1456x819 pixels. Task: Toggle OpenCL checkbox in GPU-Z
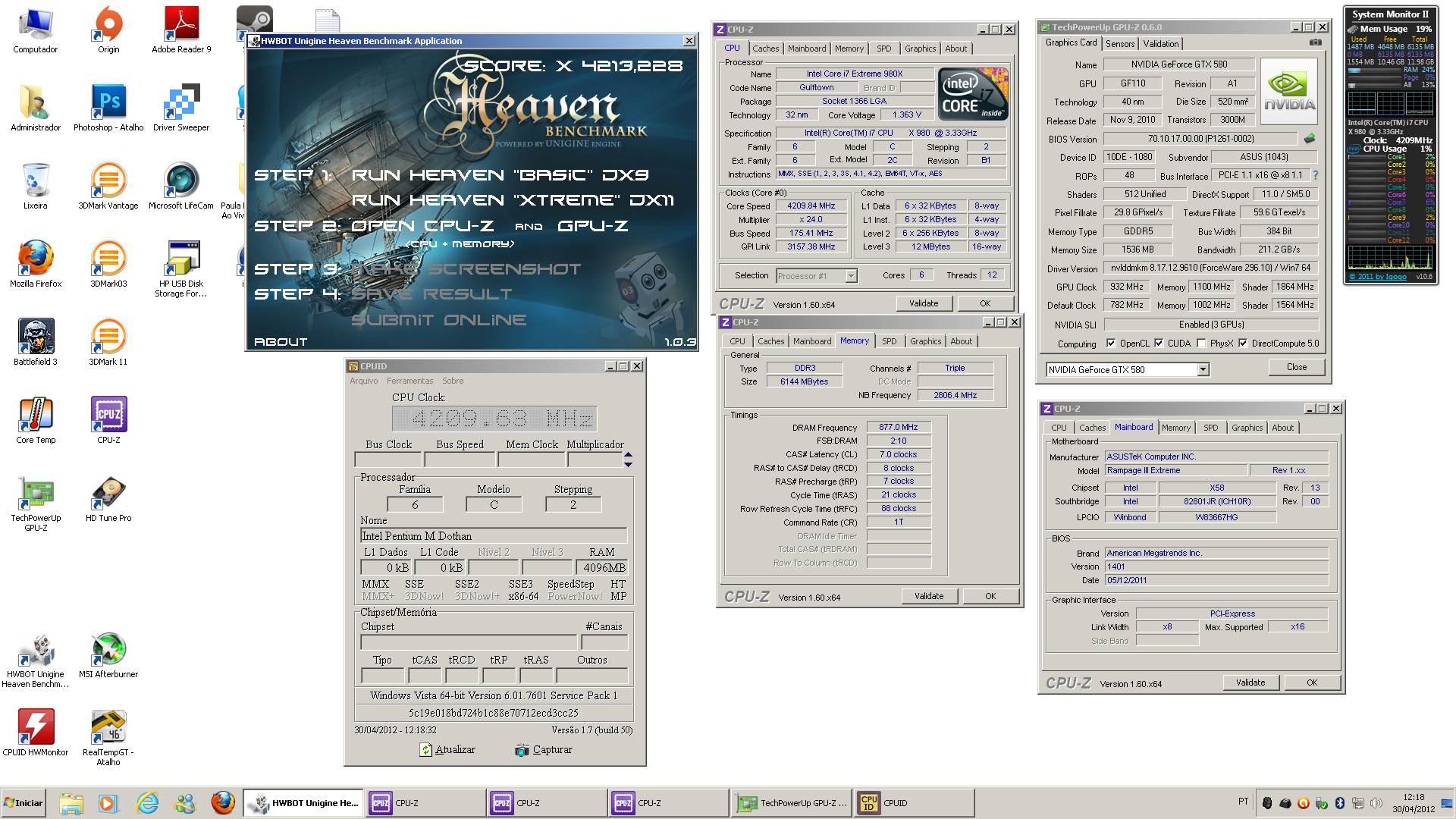[1111, 344]
